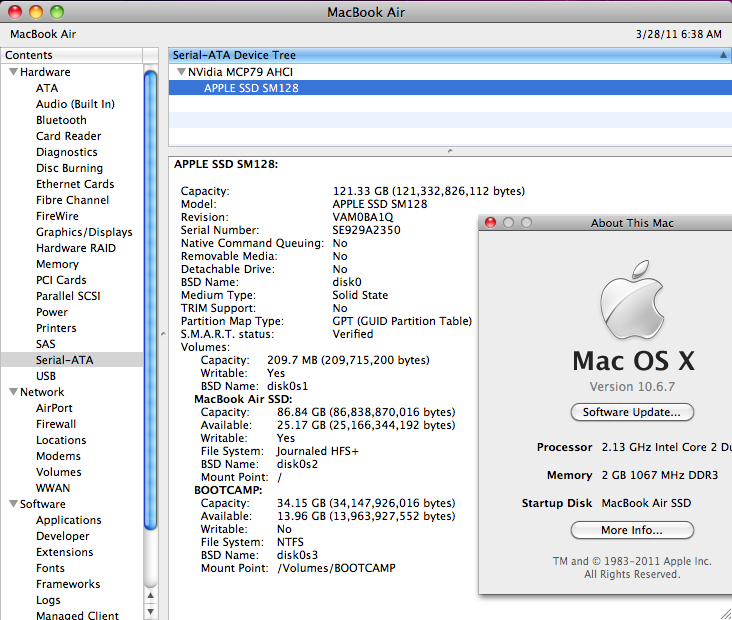732x620 pixels.
Task: Sort by Serial-ATA Device Tree header
Action: pyautogui.click(x=450, y=55)
